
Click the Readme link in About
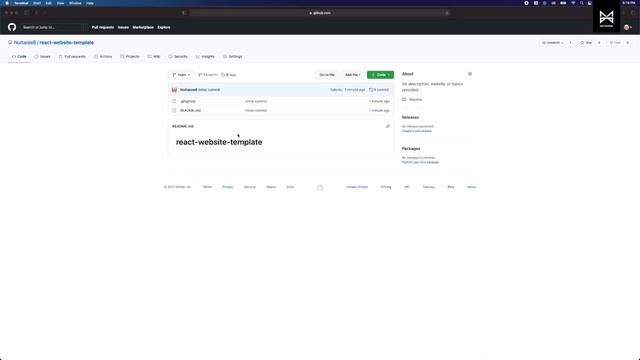[x=412, y=100]
